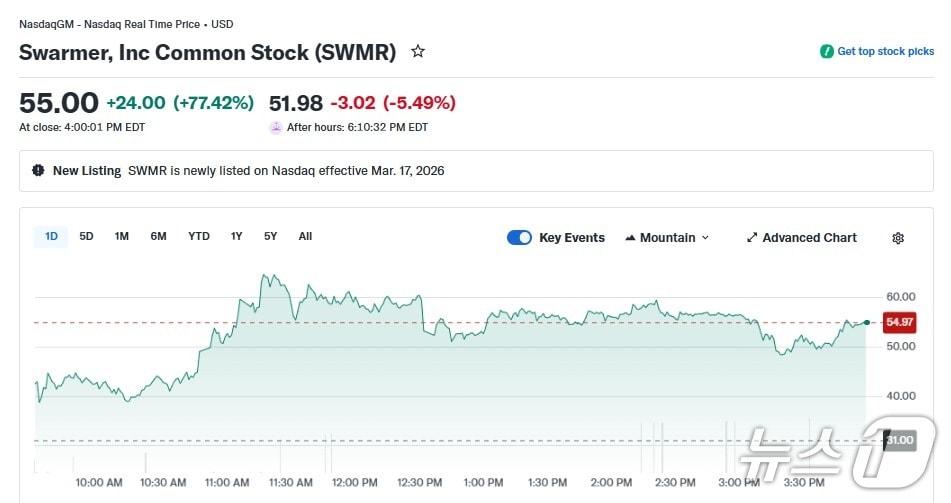Choose the 5Y time range

point(271,237)
